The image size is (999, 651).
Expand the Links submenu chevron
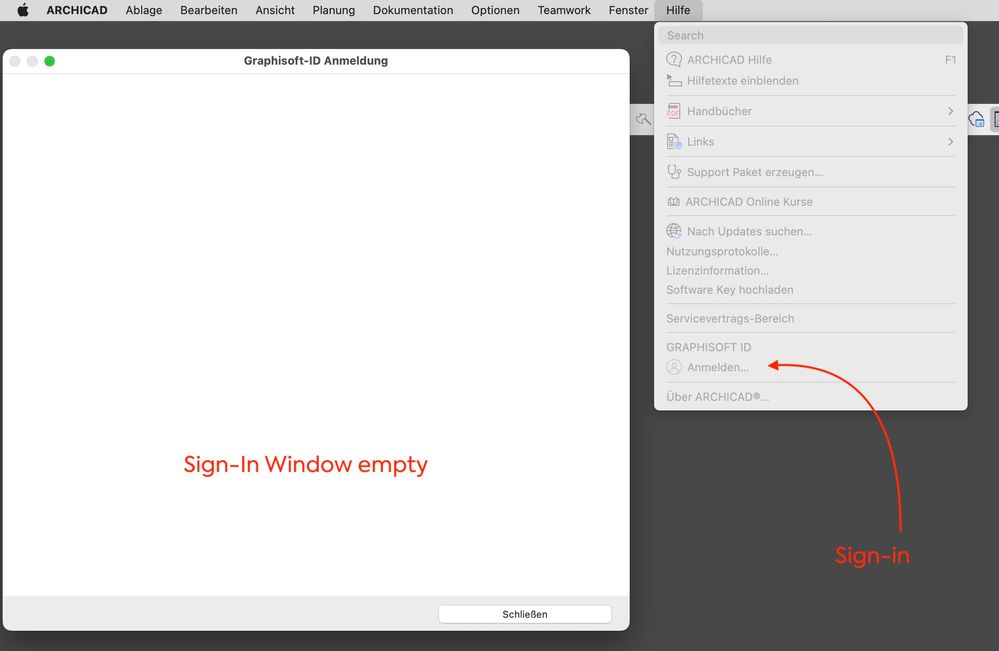951,141
